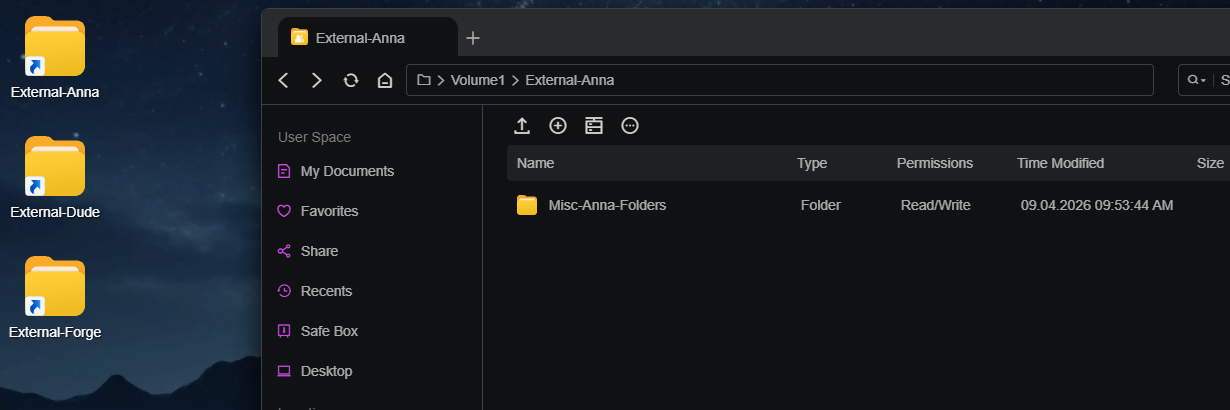
Task: Open the more options ellipsis icon
Action: (630, 125)
